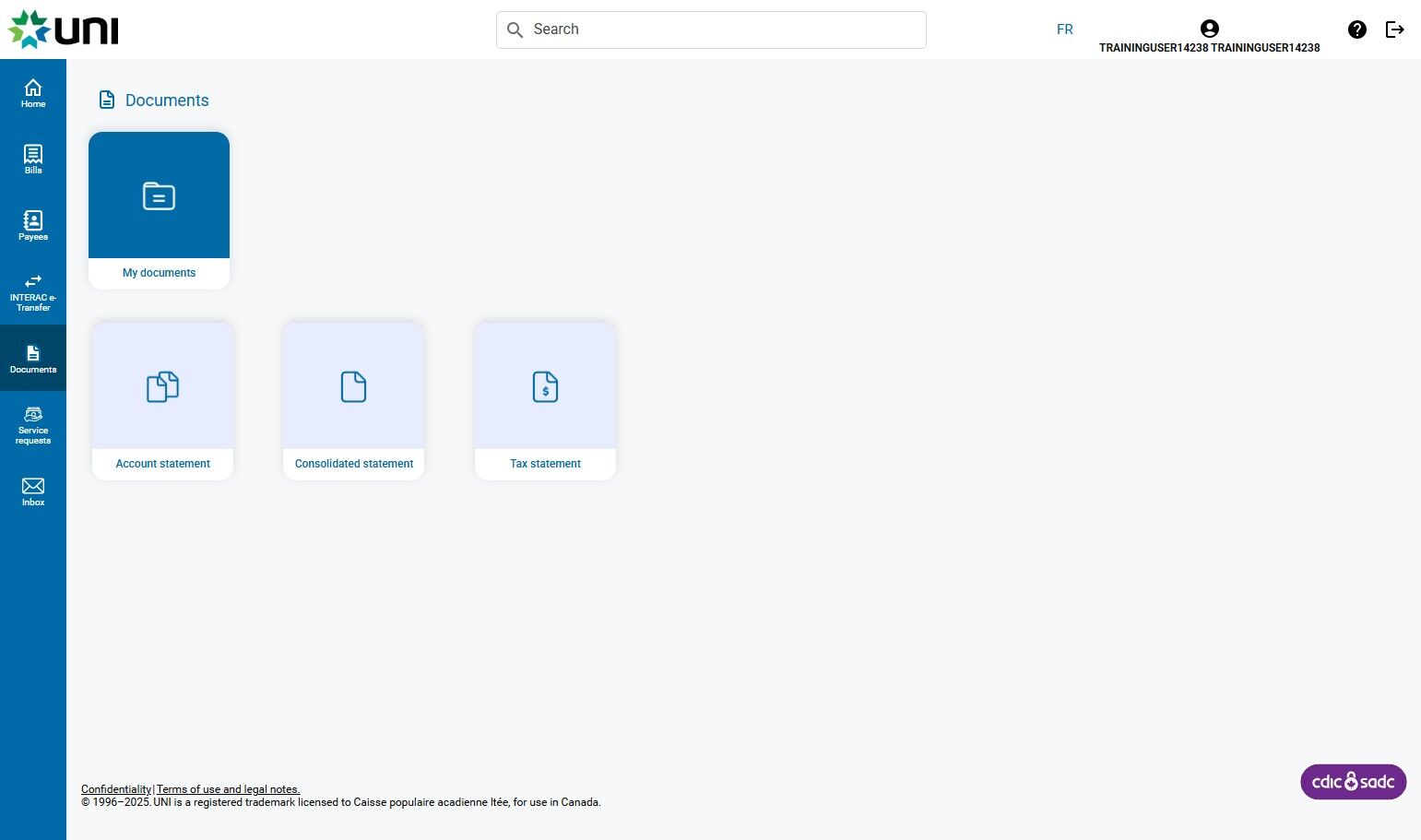
Task: Click the UNI logo
Action: 64,30
